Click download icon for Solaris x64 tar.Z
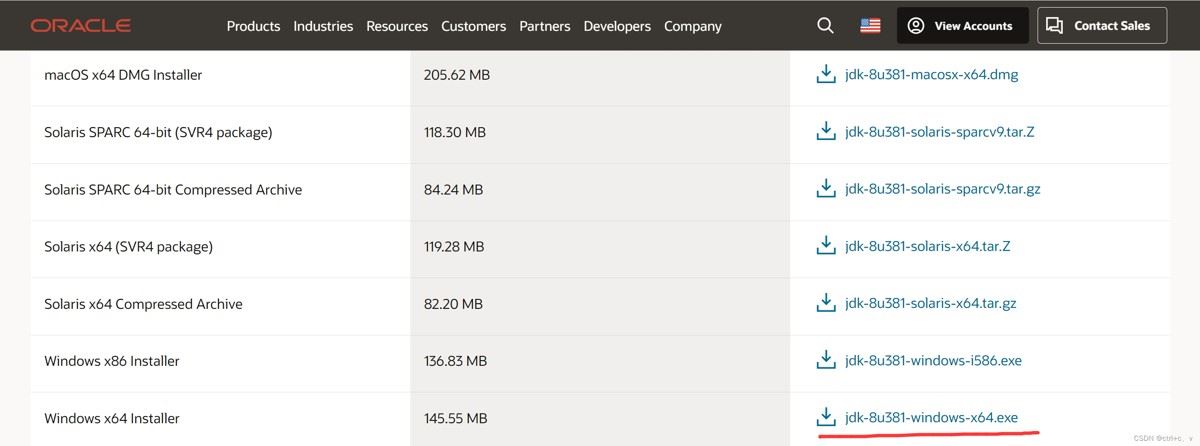 click(x=826, y=246)
